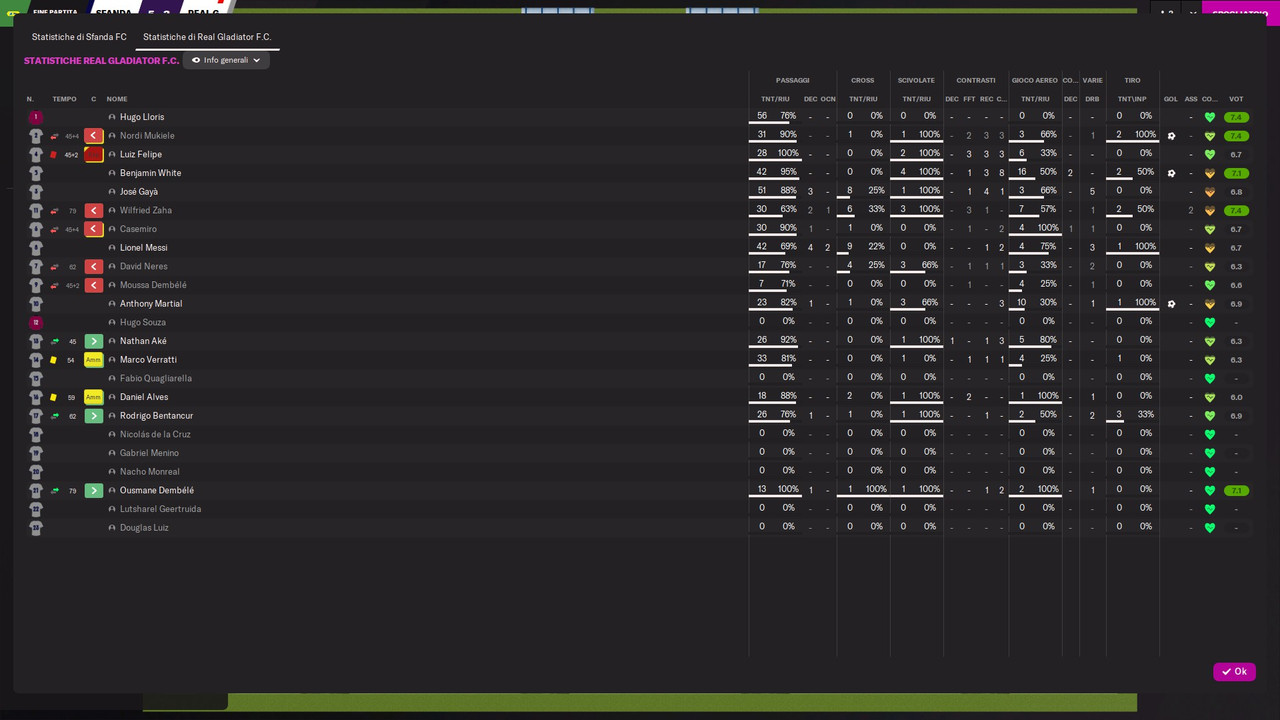Click Nordi Mukiele's red substituted-off arrow
This screenshot has height=720, width=1280.
[x=94, y=136]
